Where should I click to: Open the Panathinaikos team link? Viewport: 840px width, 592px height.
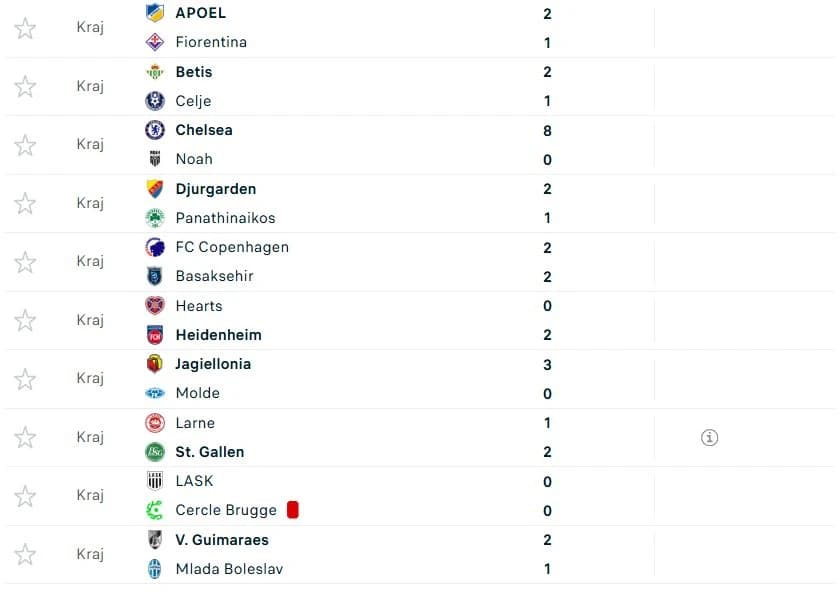point(226,218)
